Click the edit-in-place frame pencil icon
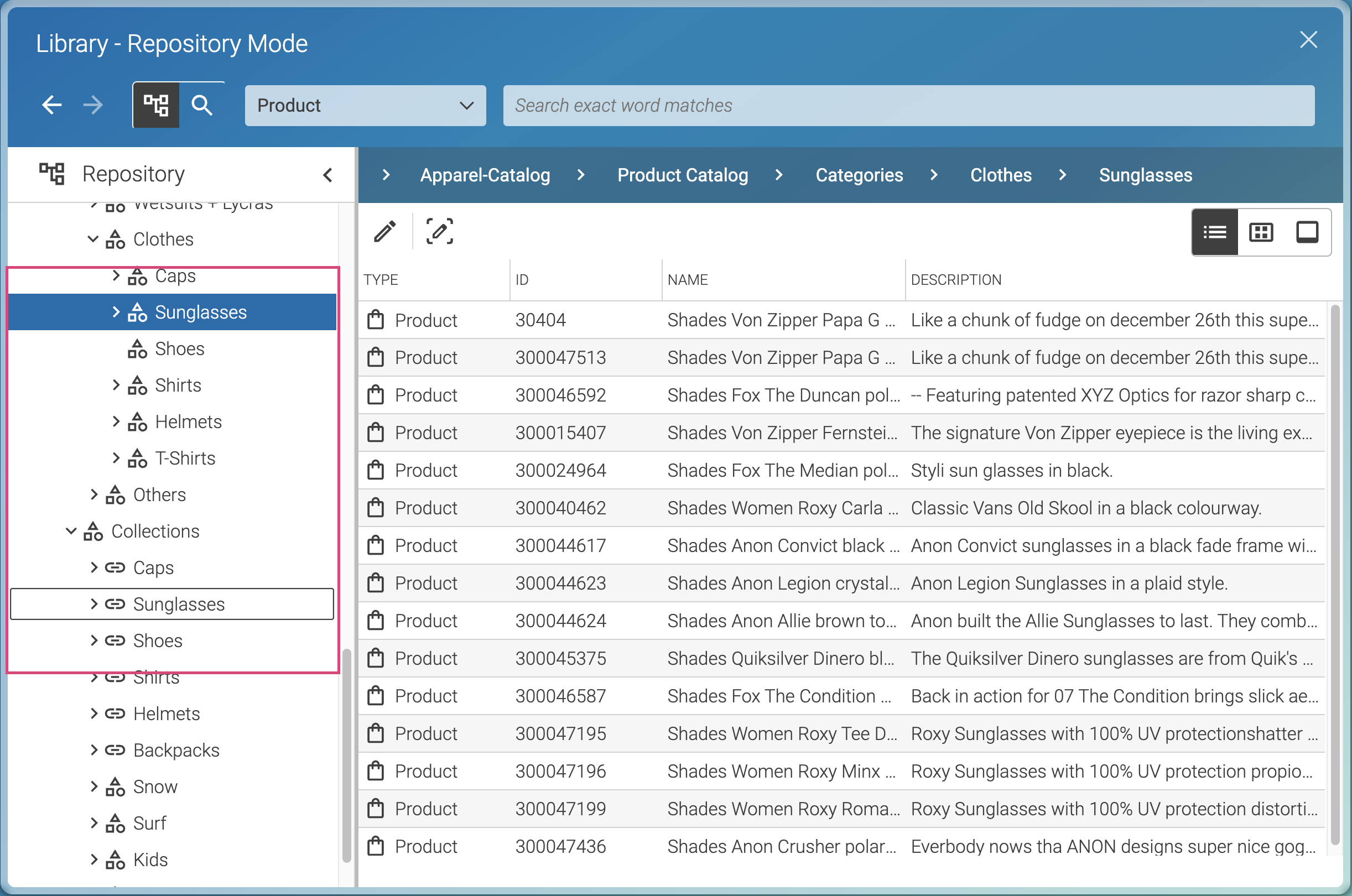The height and width of the screenshot is (896, 1352). pos(439,232)
